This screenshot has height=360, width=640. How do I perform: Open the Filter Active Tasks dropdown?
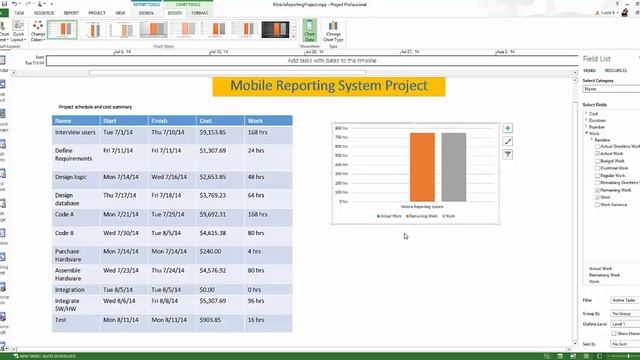pyautogui.click(x=625, y=300)
